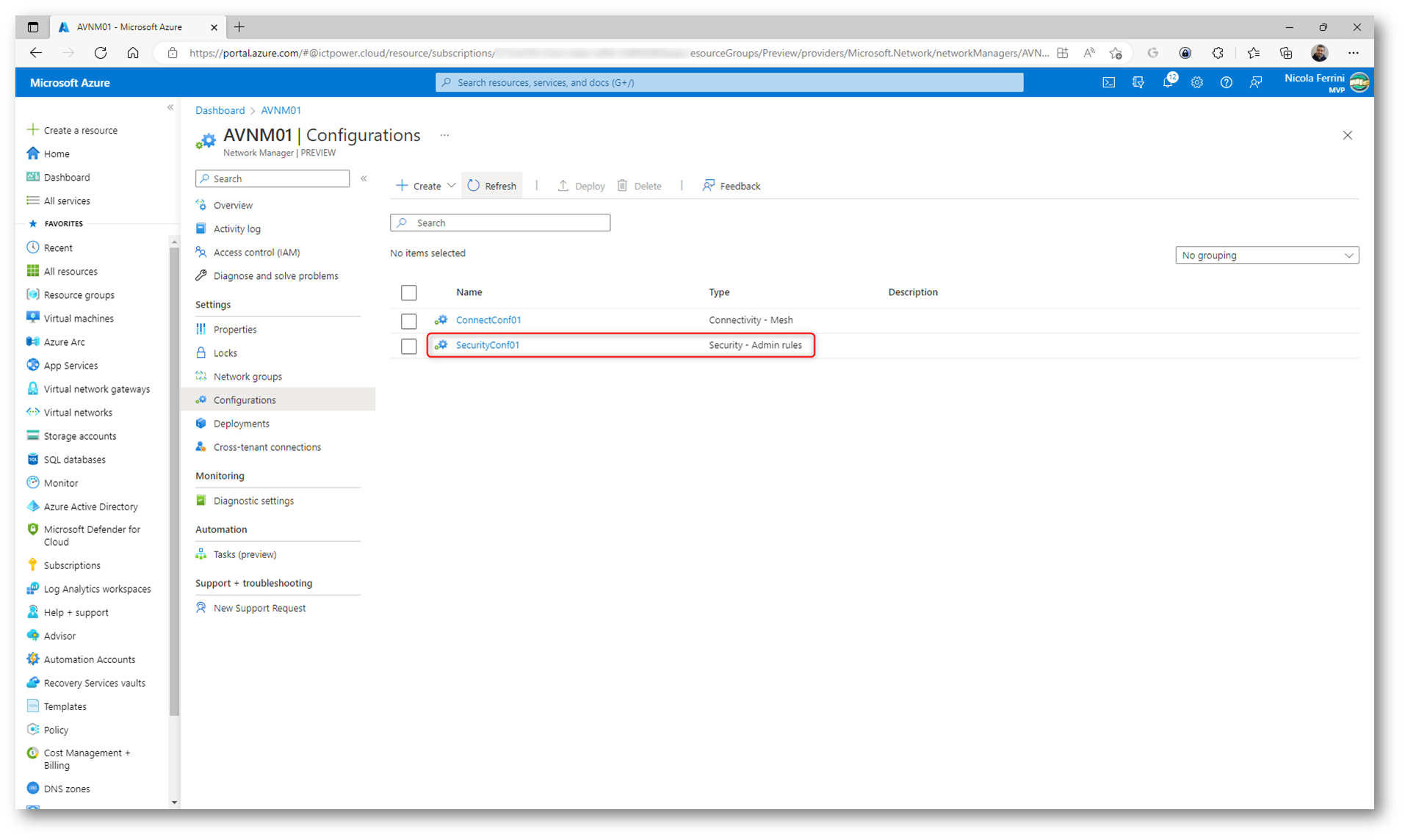Click the browser home icon

[133, 53]
